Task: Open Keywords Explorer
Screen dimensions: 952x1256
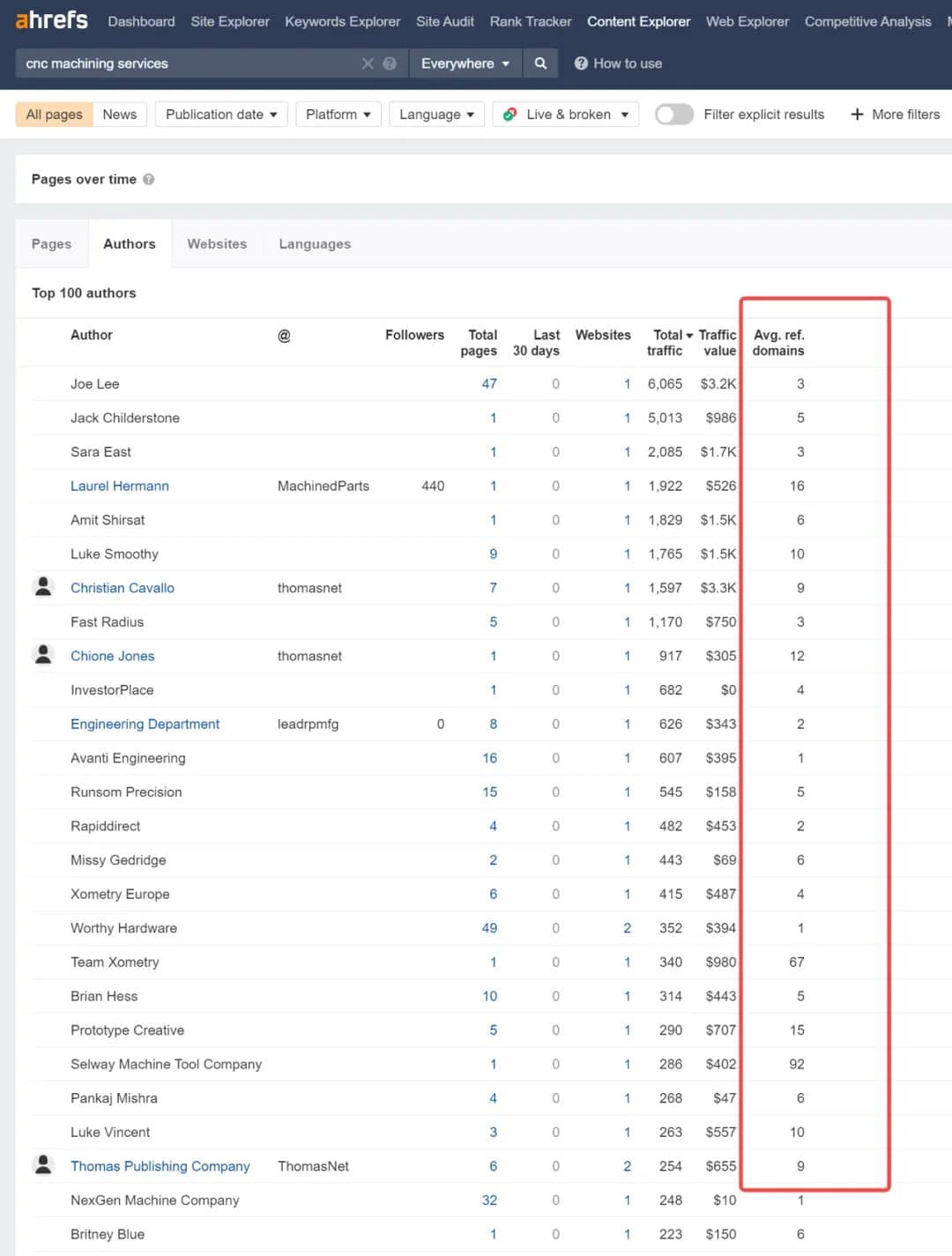Action: click(x=342, y=21)
